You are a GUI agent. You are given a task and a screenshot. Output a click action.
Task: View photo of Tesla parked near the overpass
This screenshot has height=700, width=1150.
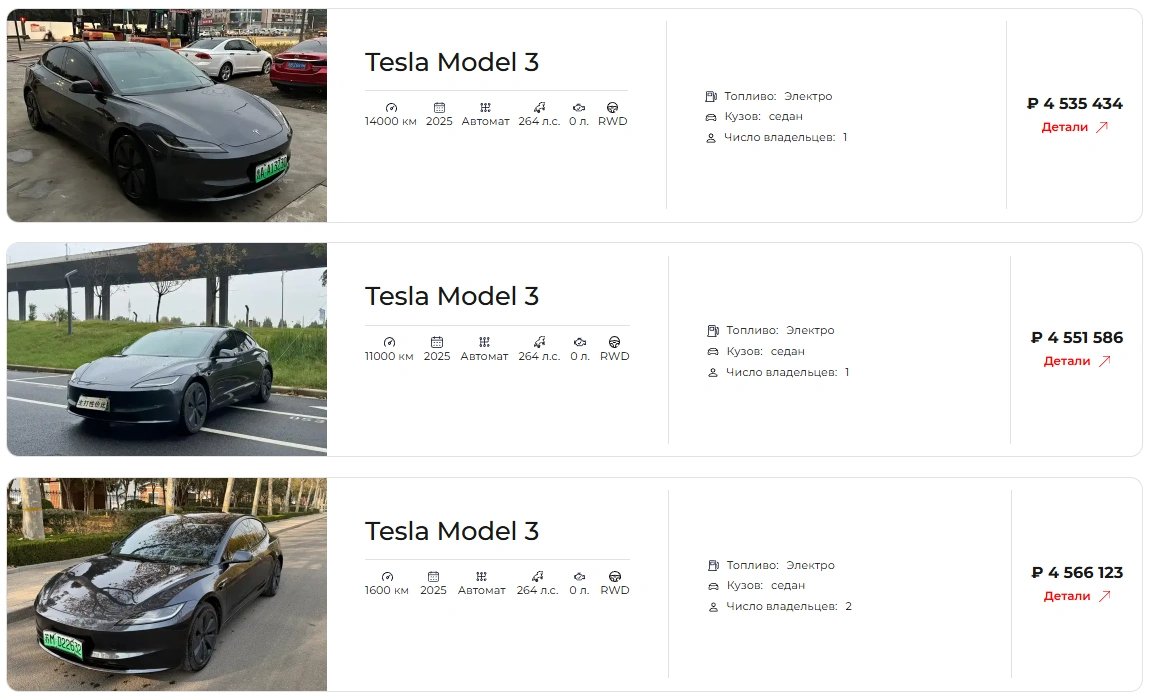tap(166, 349)
